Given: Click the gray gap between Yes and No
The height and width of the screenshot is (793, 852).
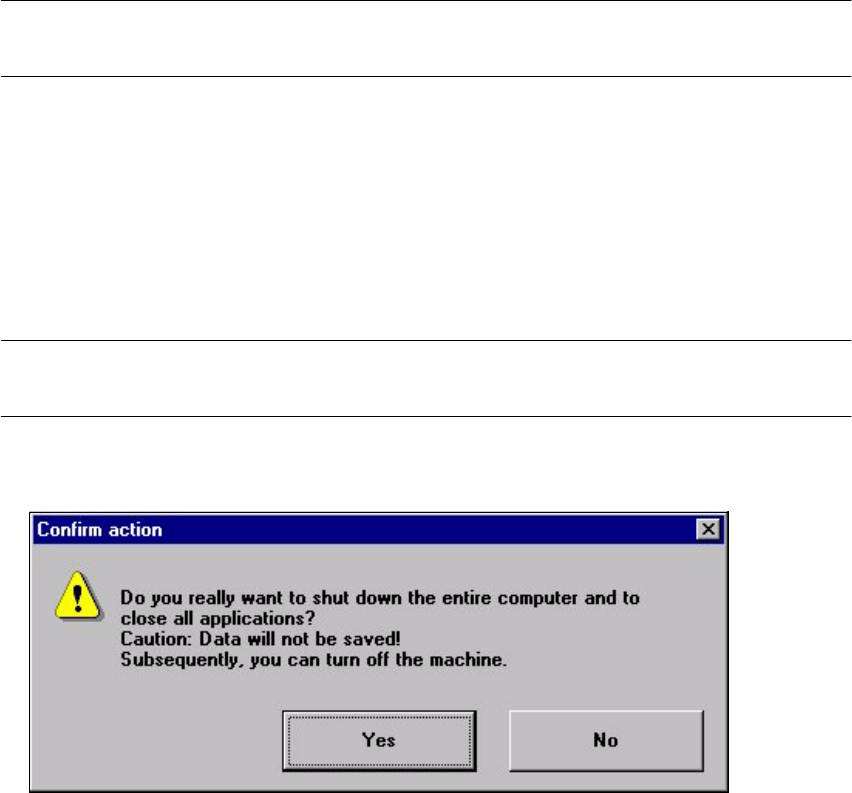Looking at the screenshot, I should tap(493, 740).
